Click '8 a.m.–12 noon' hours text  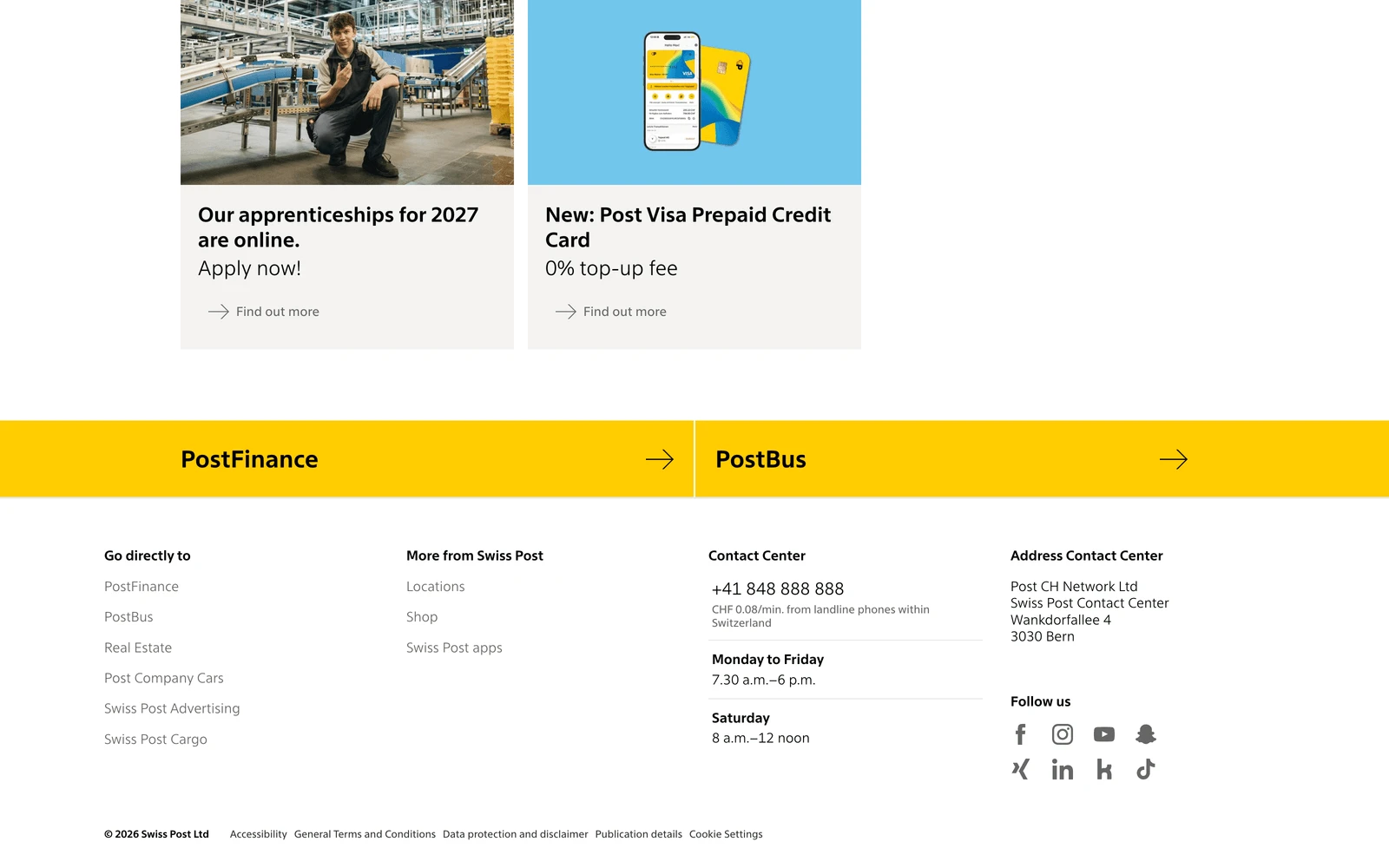pos(760,738)
